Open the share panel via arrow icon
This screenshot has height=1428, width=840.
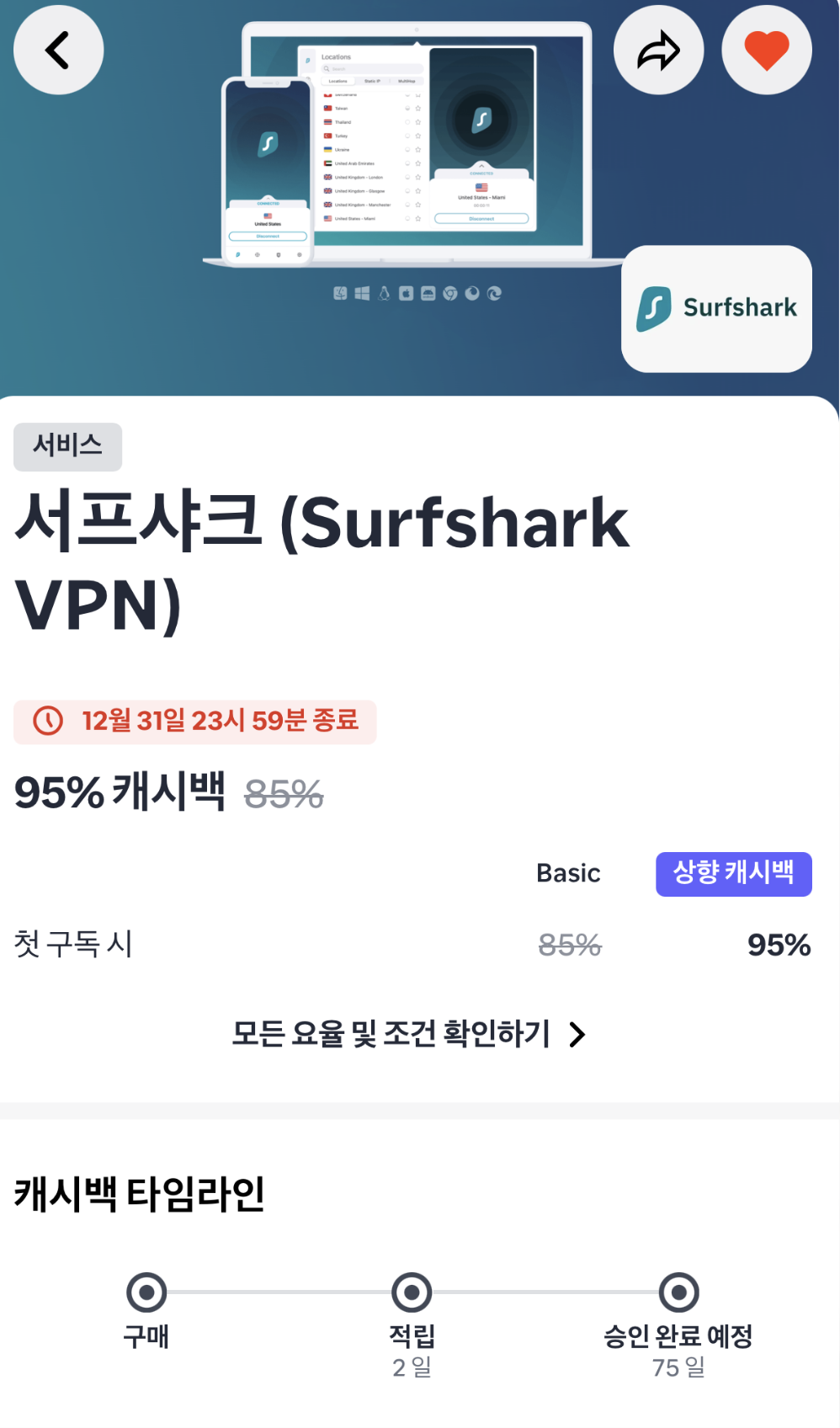659,50
